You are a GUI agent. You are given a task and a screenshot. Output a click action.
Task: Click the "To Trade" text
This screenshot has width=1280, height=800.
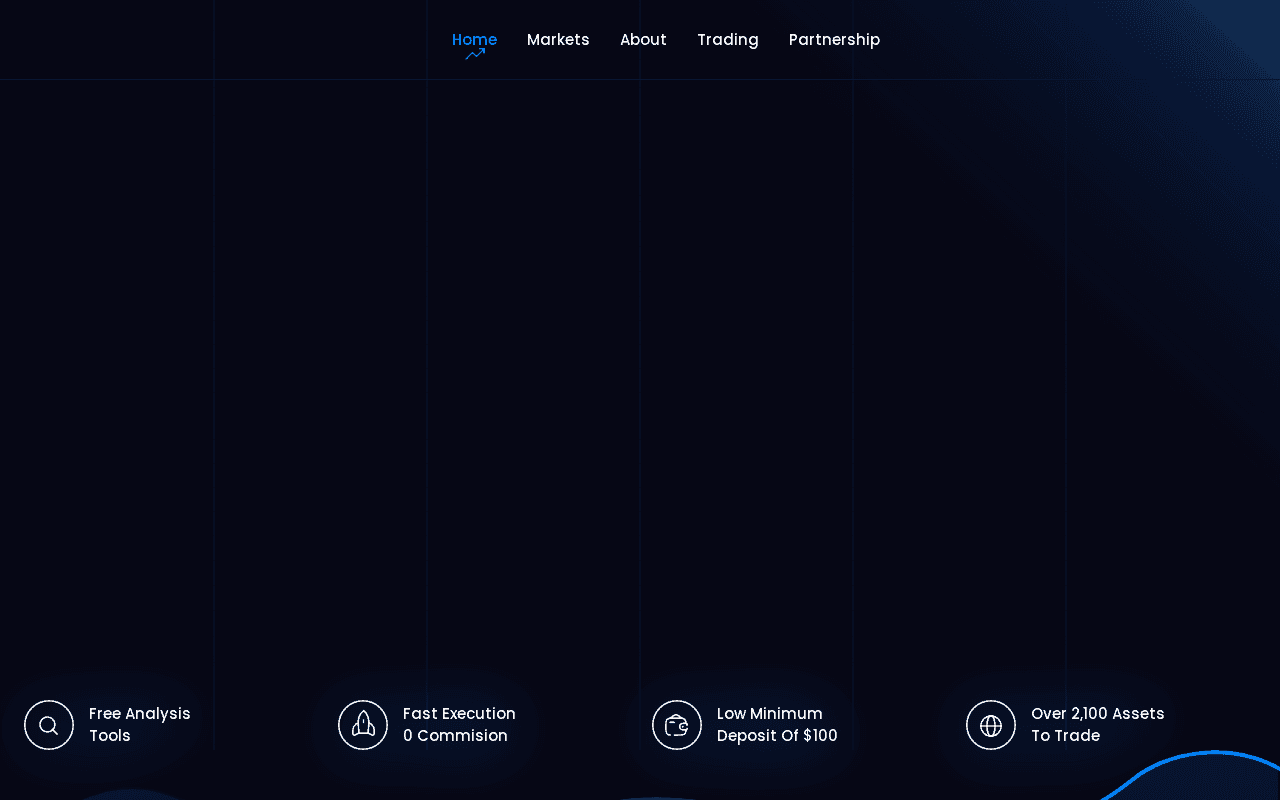(x=1065, y=736)
